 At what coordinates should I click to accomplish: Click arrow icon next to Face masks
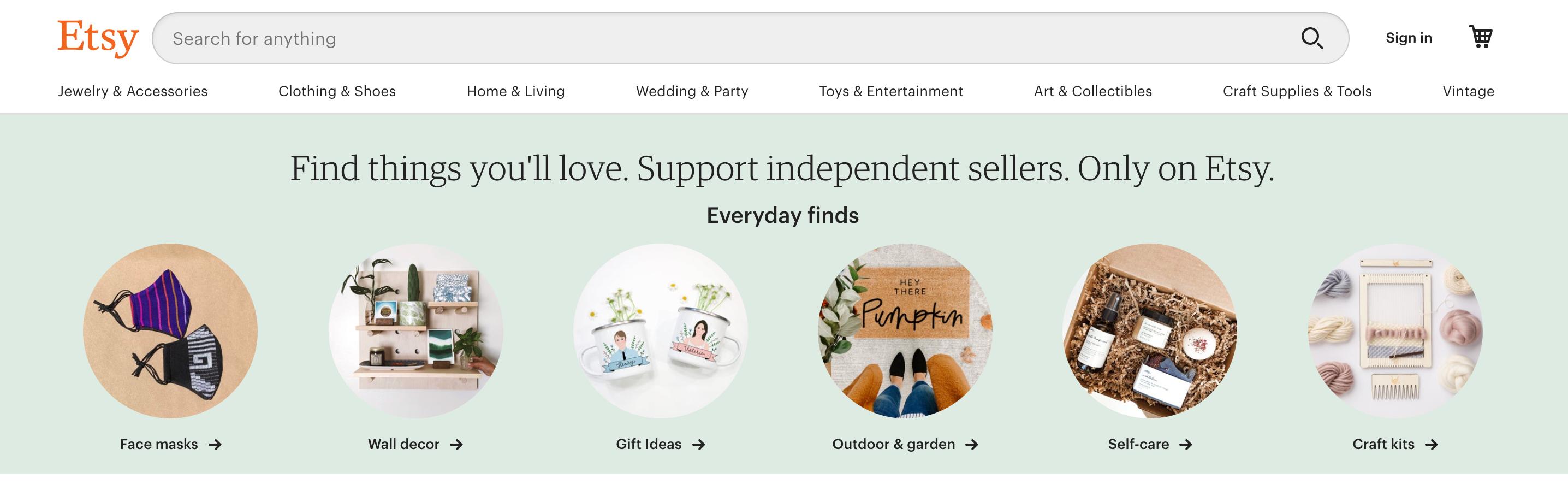[x=215, y=445]
